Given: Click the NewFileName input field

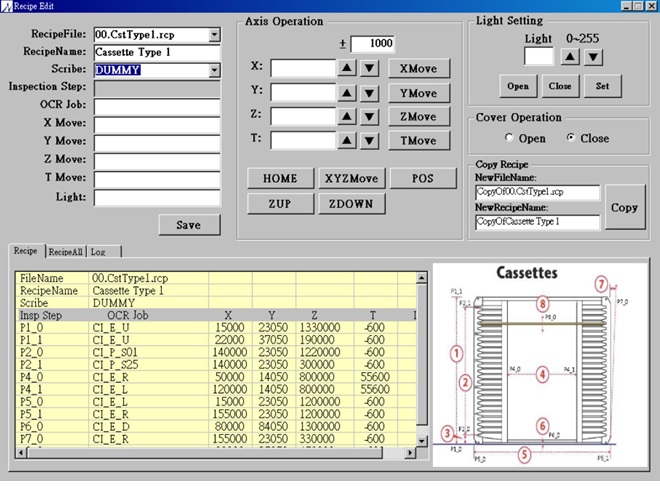Looking at the screenshot, I should [536, 192].
